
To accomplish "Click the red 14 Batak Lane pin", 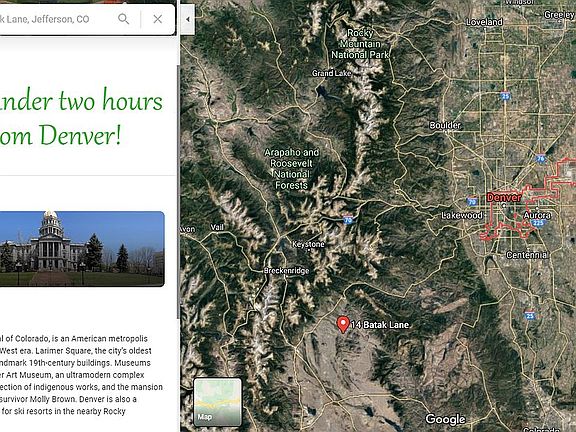I will coord(343,325).
